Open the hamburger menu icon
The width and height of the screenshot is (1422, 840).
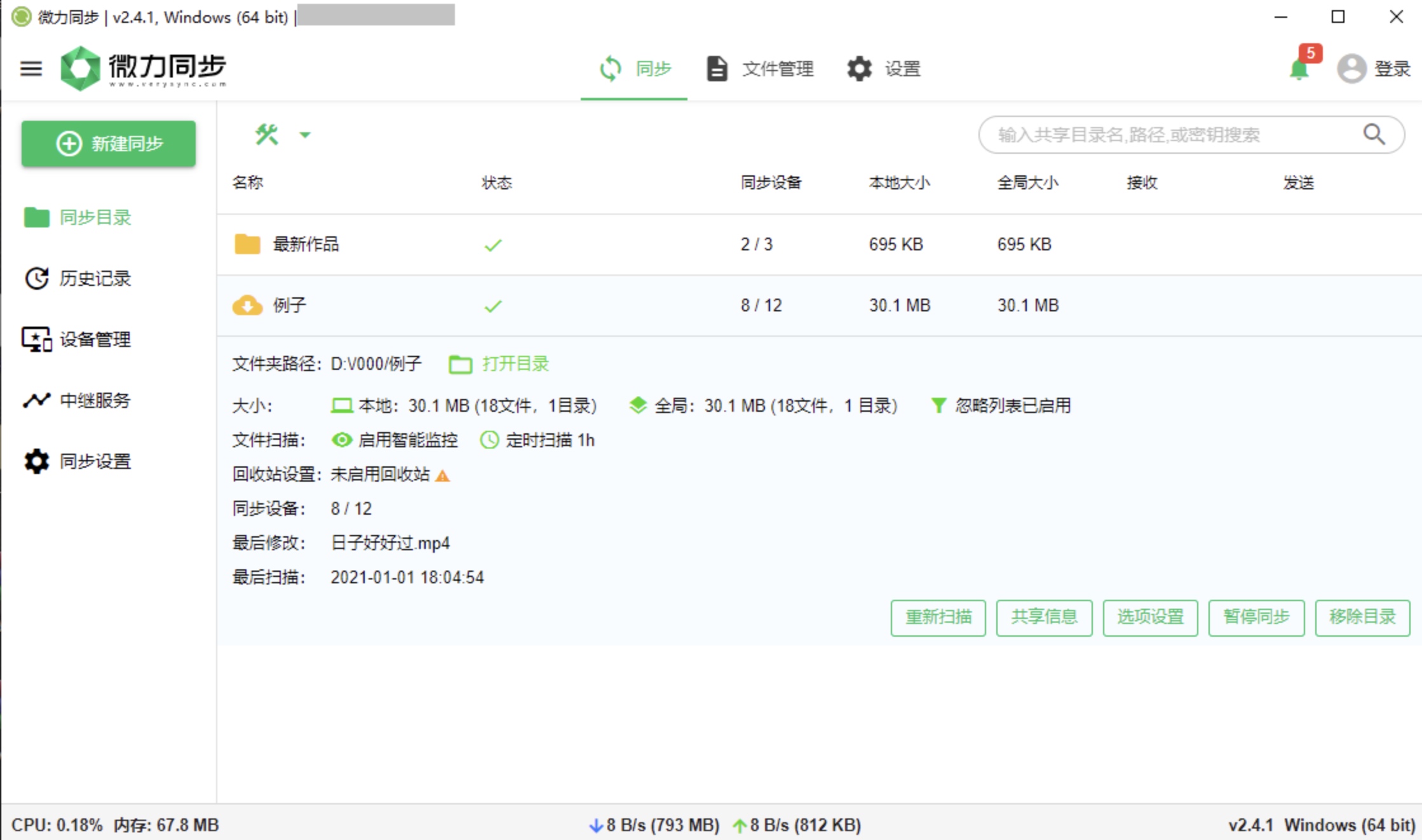[30, 68]
